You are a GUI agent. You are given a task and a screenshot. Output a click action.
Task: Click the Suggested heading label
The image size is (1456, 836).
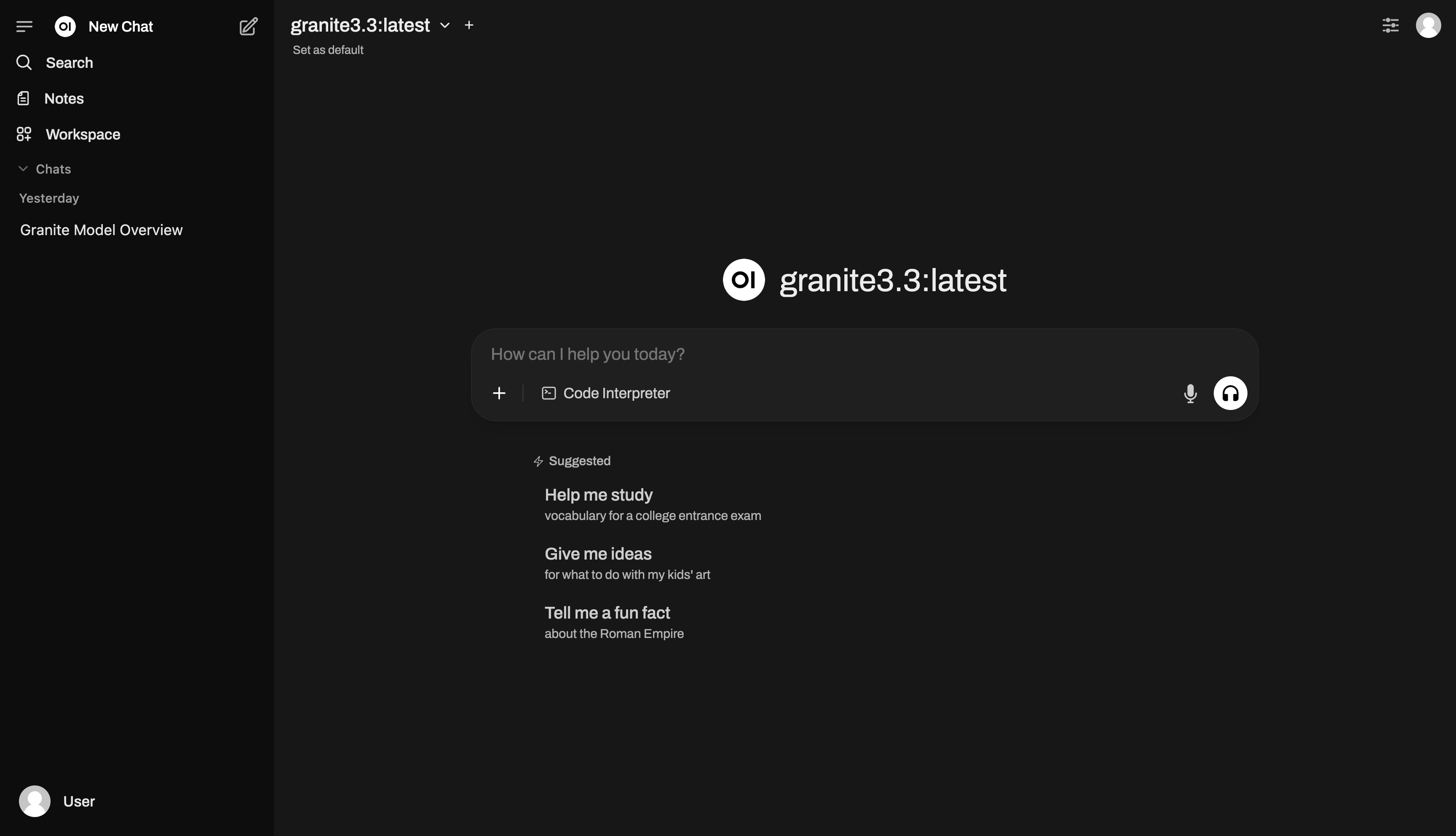[x=580, y=461]
